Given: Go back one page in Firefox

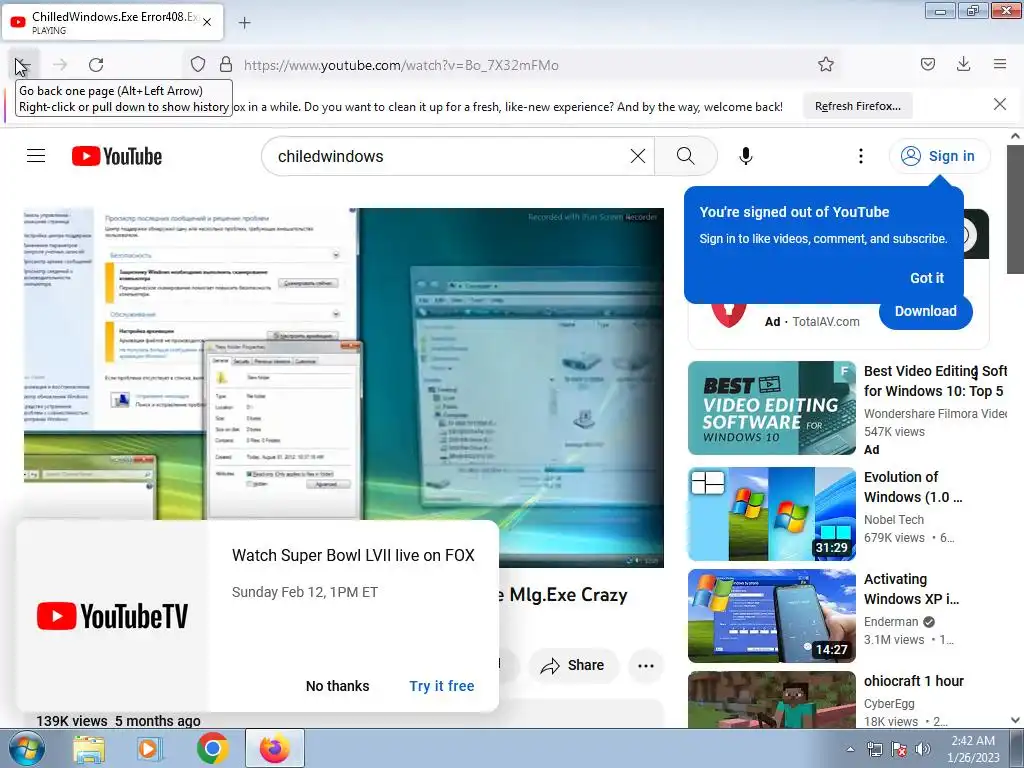Looking at the screenshot, I should coord(24,65).
